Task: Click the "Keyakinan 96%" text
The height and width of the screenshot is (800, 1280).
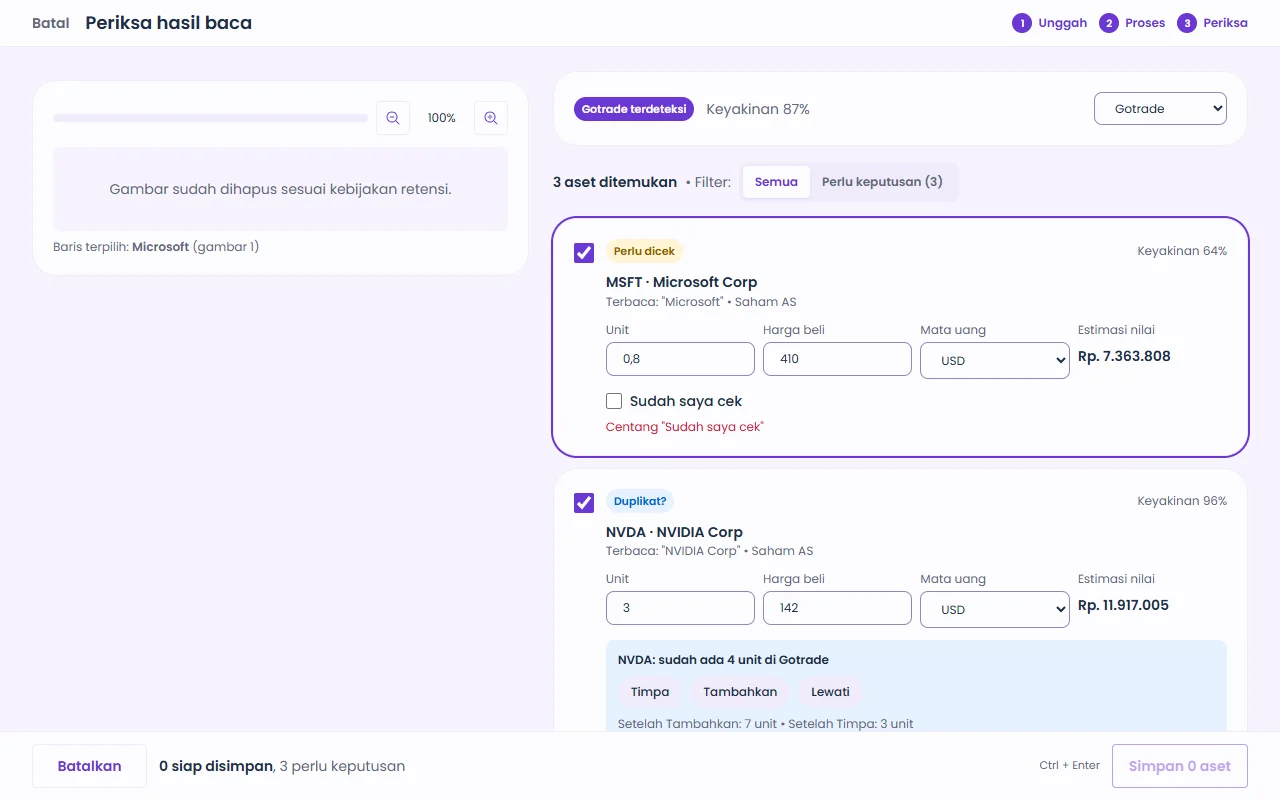Action: tap(1182, 501)
